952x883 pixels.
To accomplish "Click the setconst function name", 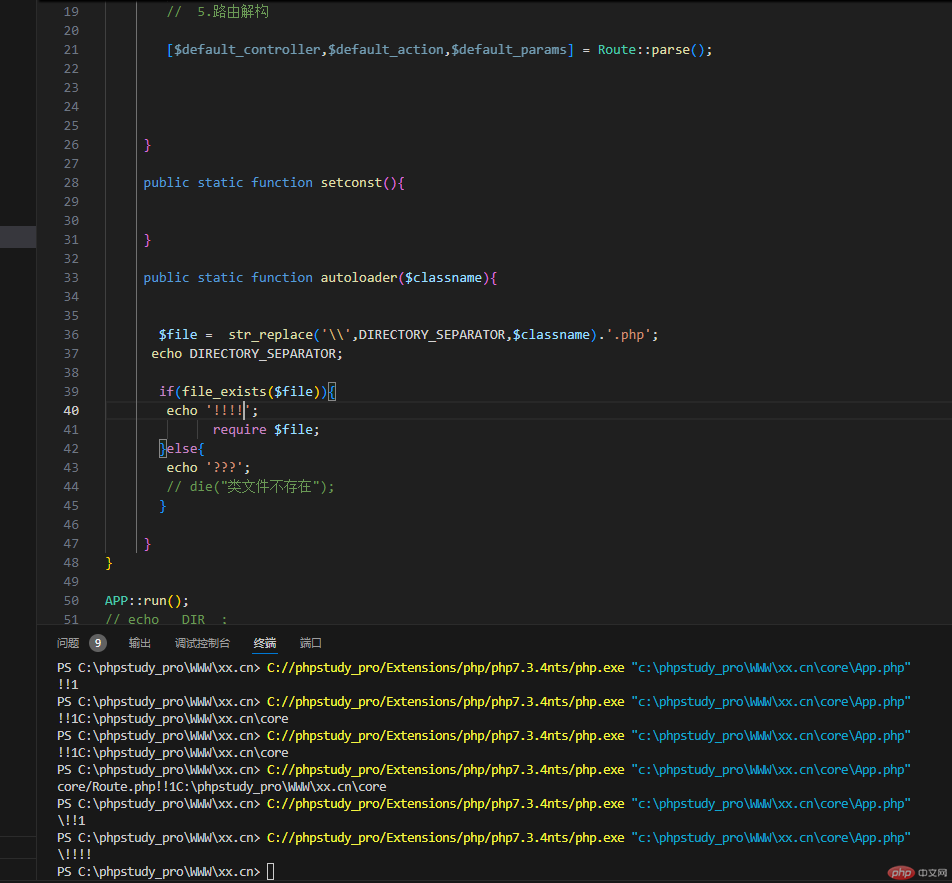I will (352, 183).
